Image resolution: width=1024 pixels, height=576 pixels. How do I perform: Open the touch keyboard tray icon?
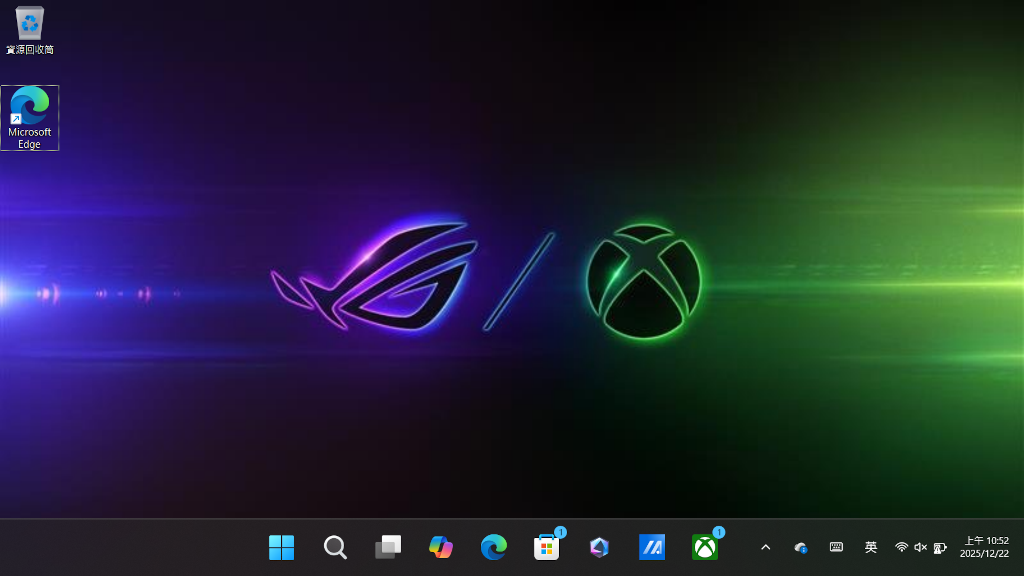[x=836, y=547]
